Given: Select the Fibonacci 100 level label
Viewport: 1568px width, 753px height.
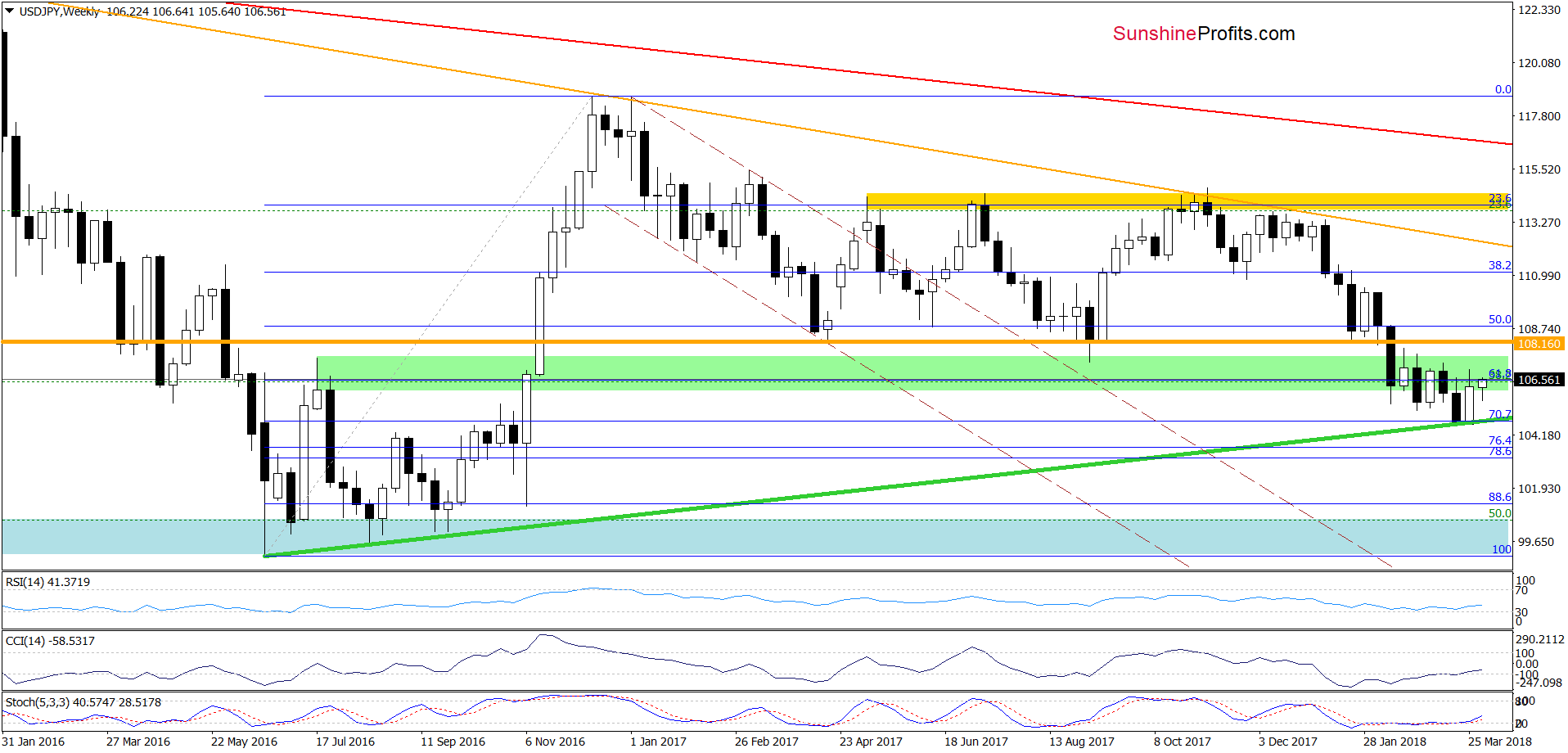Looking at the screenshot, I should click(1501, 549).
